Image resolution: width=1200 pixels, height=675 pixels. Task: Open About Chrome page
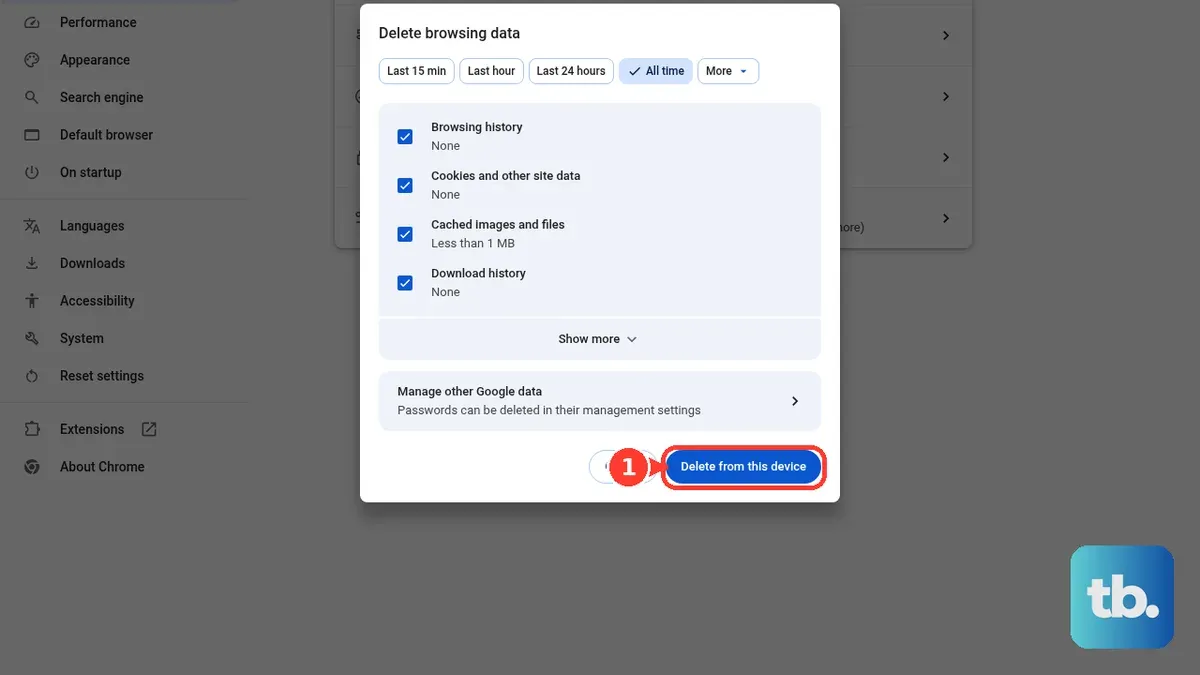click(x=102, y=467)
